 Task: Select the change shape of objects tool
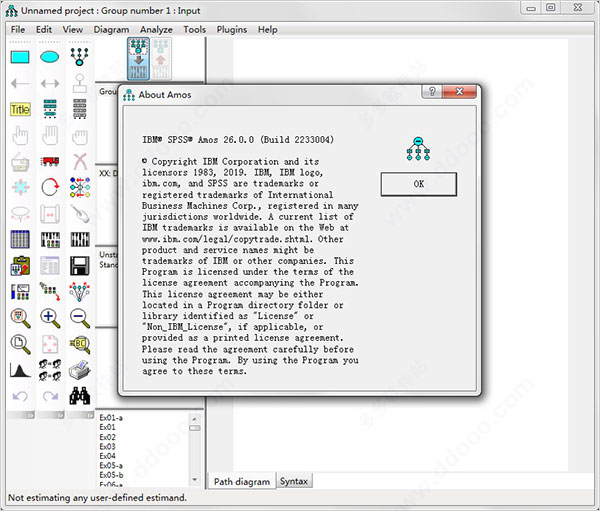click(20, 187)
